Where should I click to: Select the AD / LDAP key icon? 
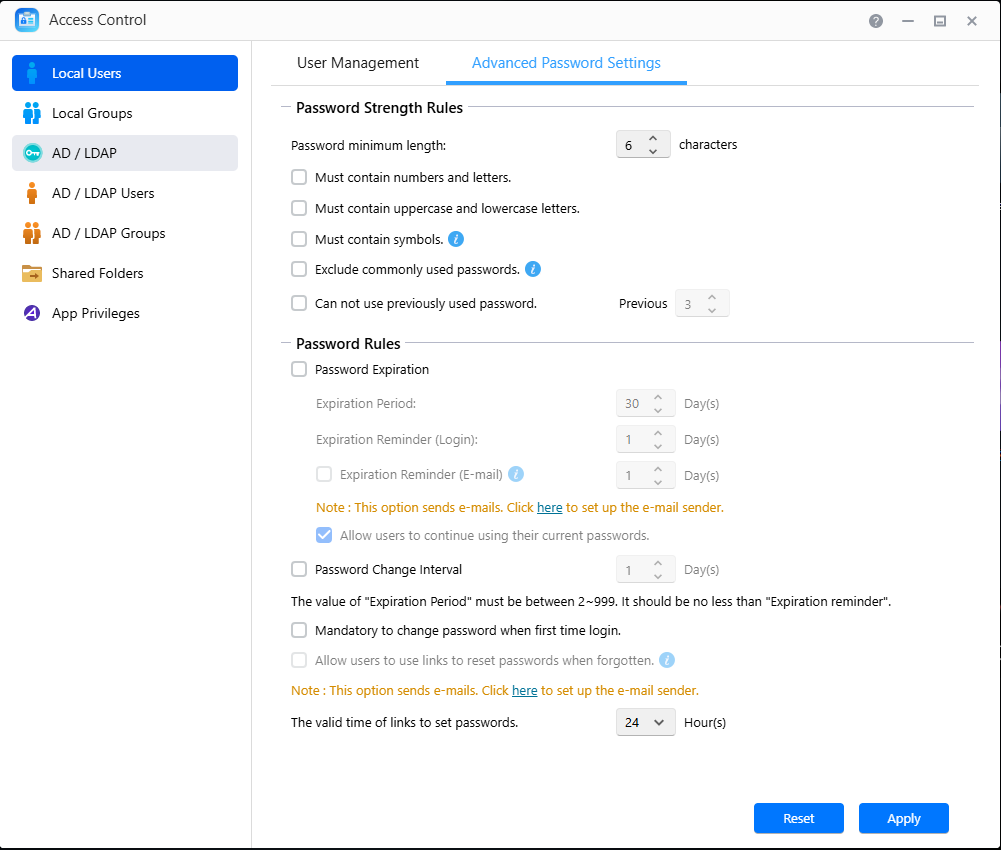[x=32, y=153]
